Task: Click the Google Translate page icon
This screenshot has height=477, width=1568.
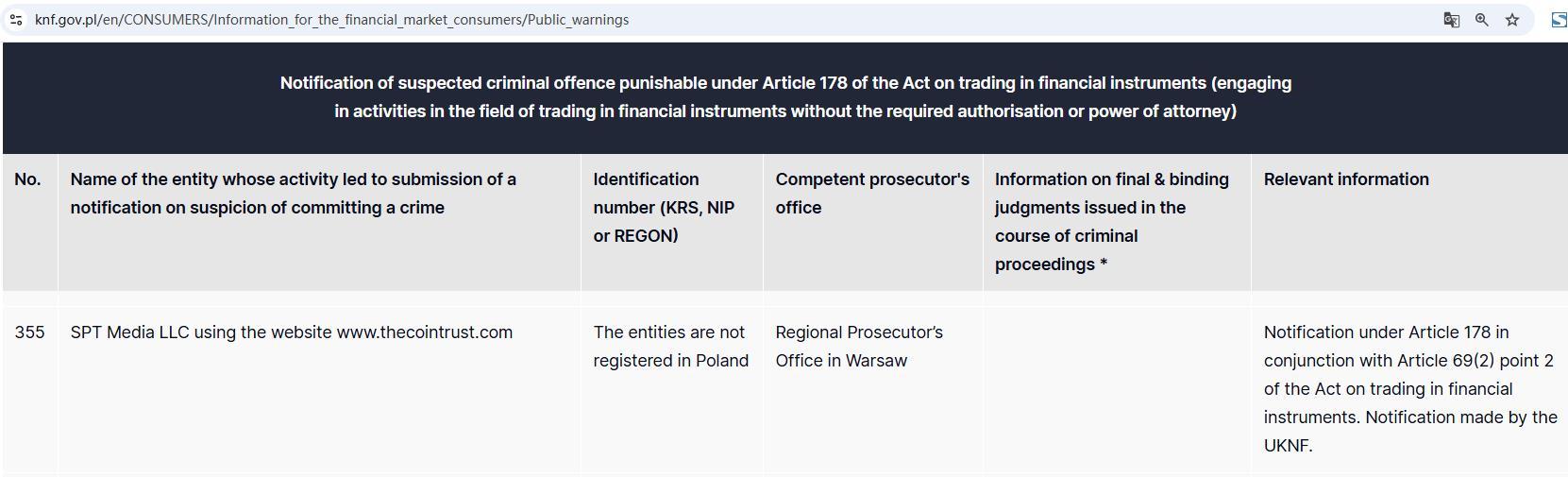Action: pyautogui.click(x=1452, y=20)
